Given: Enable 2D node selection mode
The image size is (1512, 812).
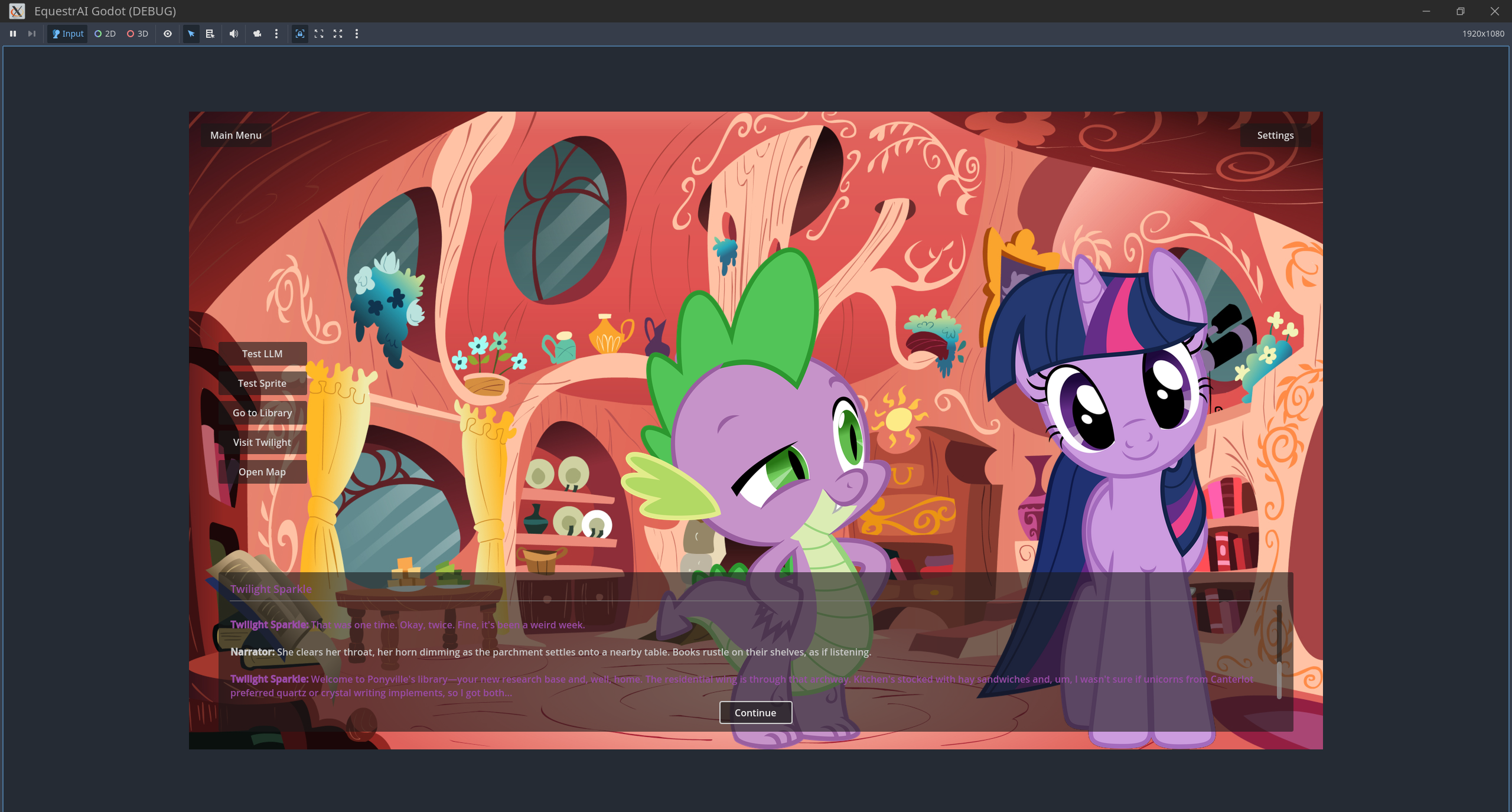Looking at the screenshot, I should coord(105,34).
